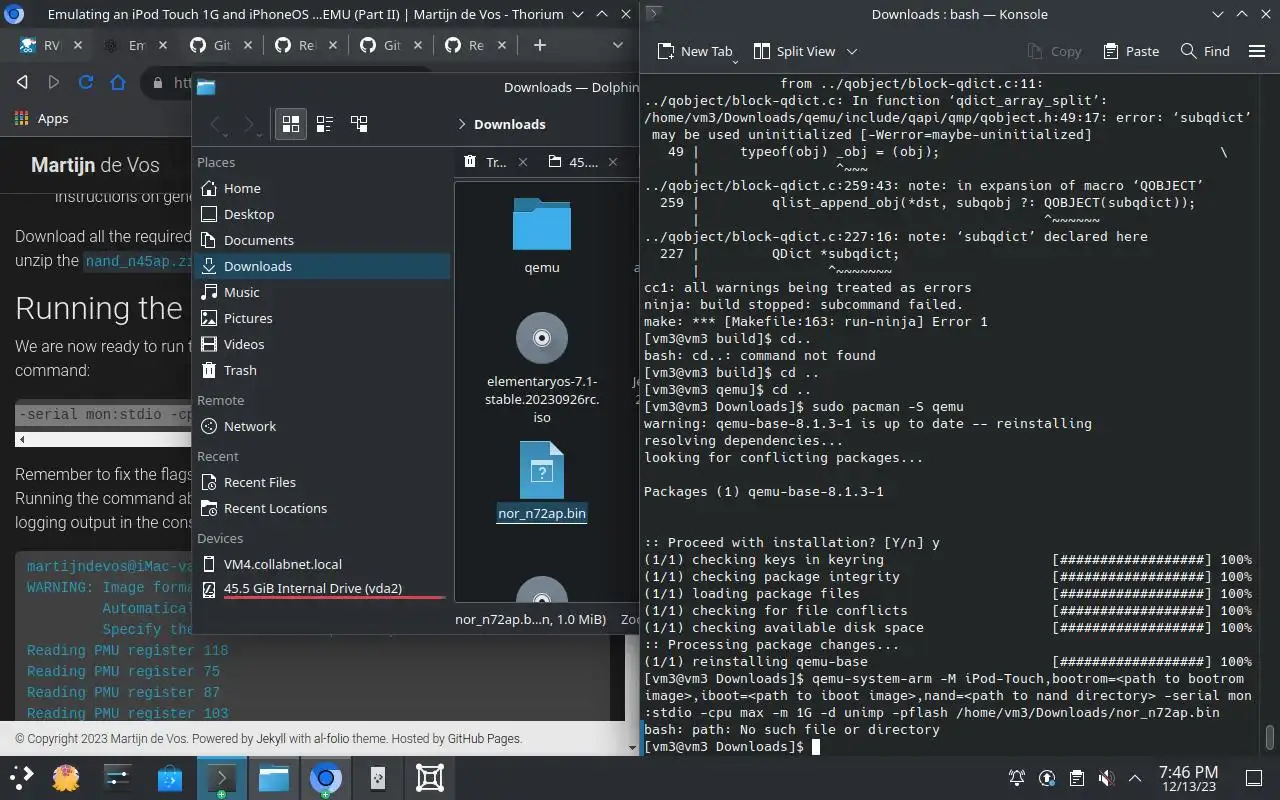
Task: Open Videos in Places panel
Action: (x=321, y=344)
